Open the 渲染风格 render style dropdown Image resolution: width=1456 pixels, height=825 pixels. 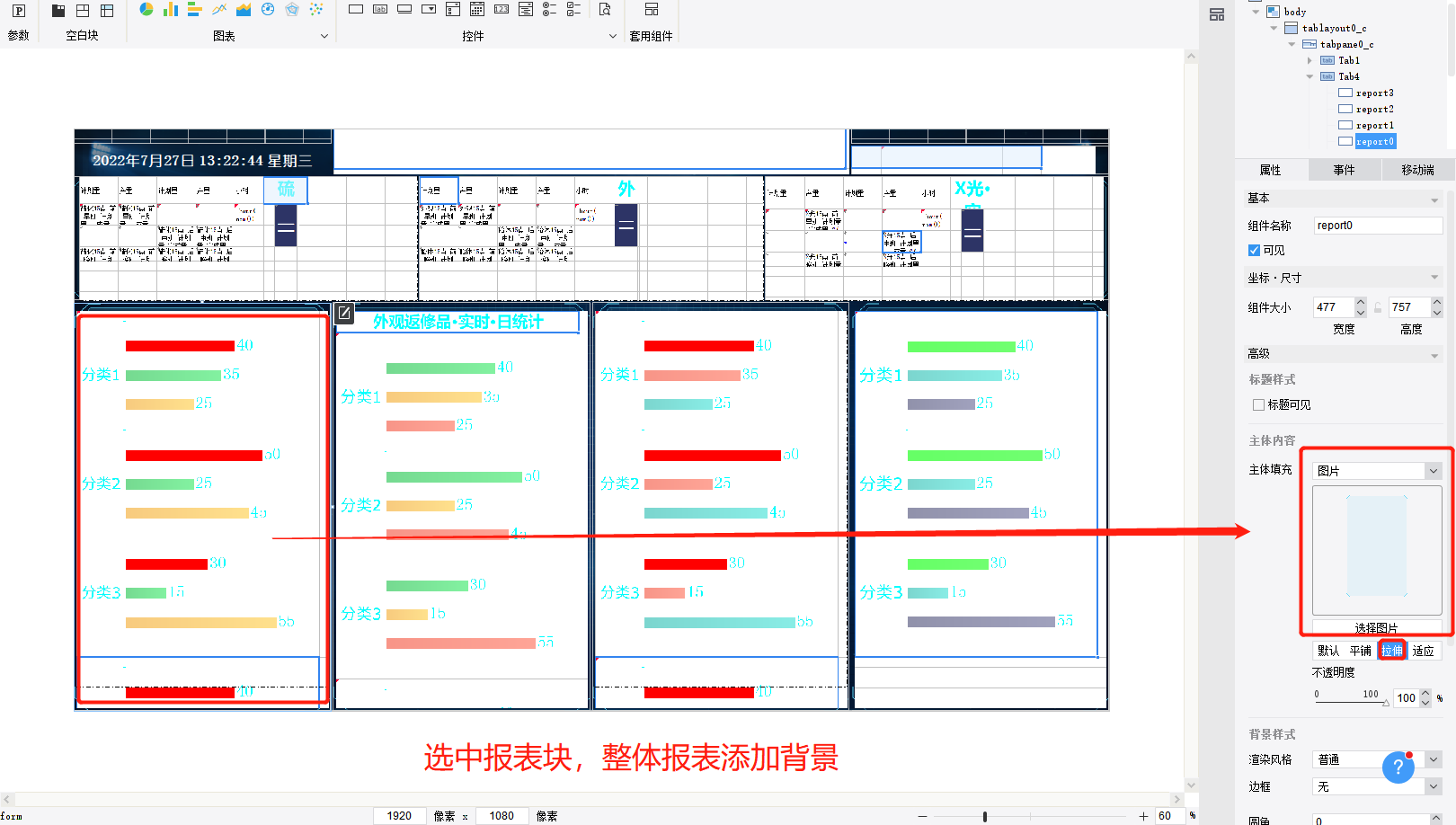point(1434,759)
